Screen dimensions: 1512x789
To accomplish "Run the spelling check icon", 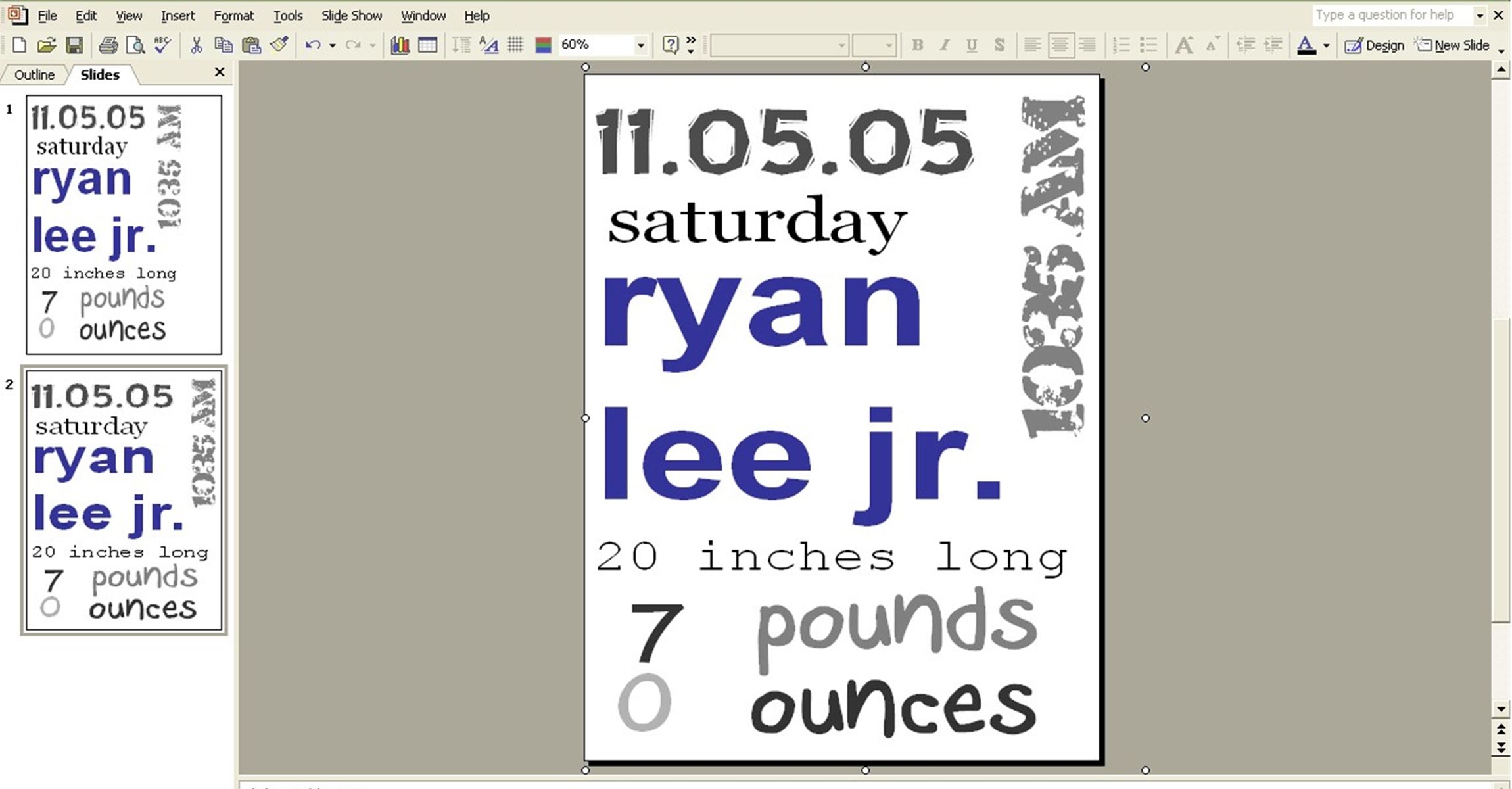I will (x=162, y=45).
